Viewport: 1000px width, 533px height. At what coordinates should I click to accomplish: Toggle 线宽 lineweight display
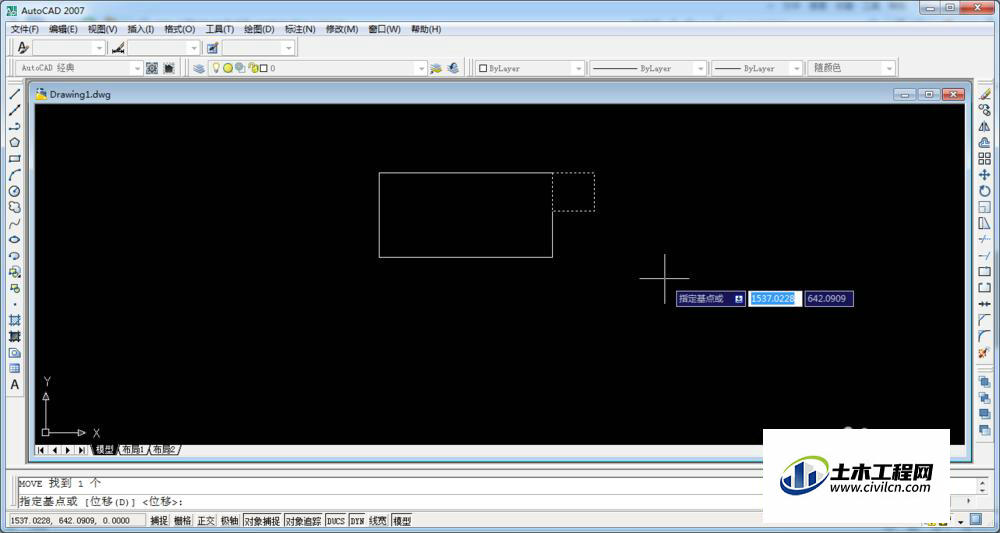click(x=378, y=521)
